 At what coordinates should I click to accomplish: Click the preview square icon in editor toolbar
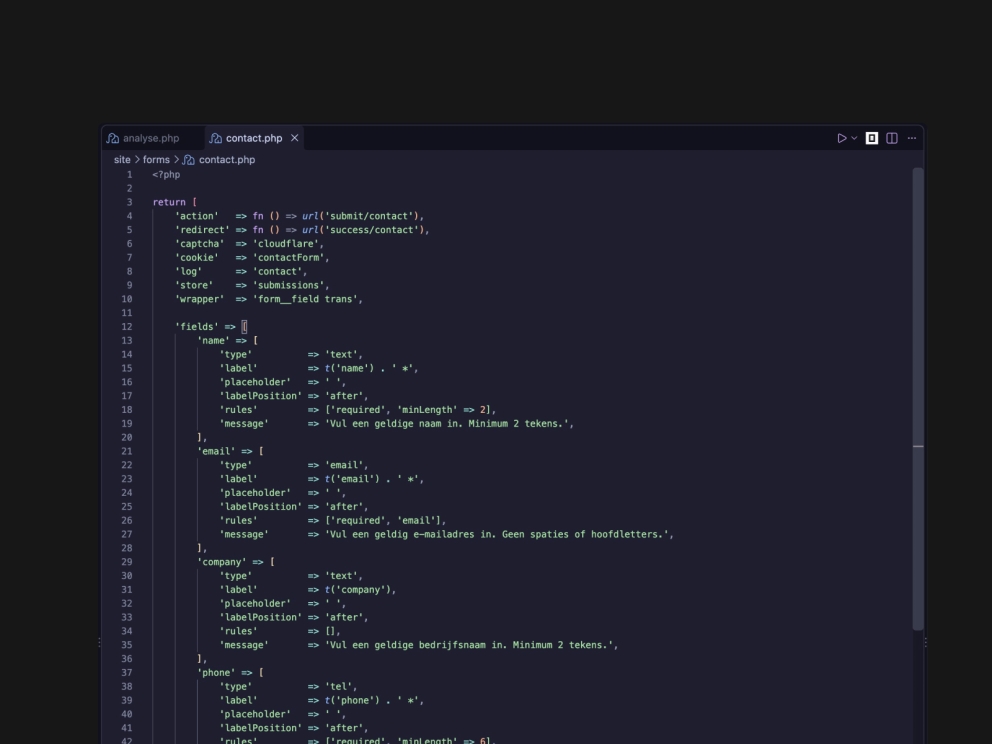point(872,138)
